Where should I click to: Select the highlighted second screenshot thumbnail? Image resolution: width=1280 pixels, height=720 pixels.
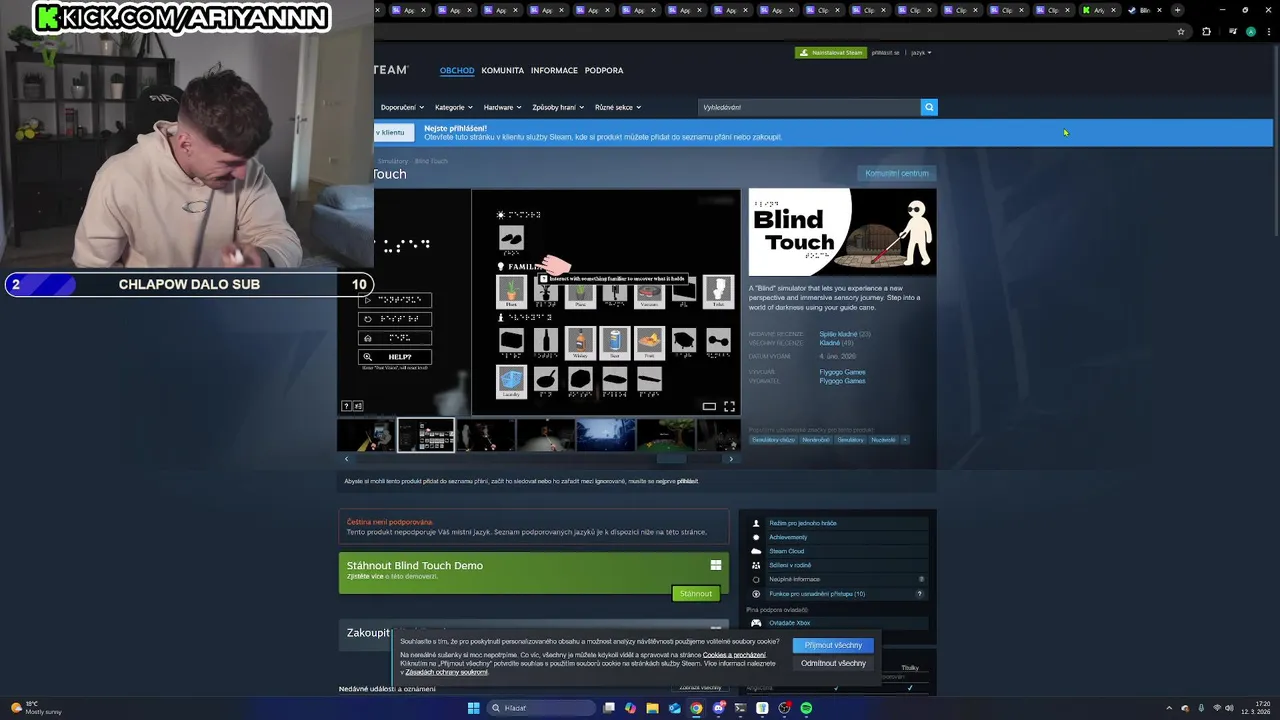click(x=426, y=435)
